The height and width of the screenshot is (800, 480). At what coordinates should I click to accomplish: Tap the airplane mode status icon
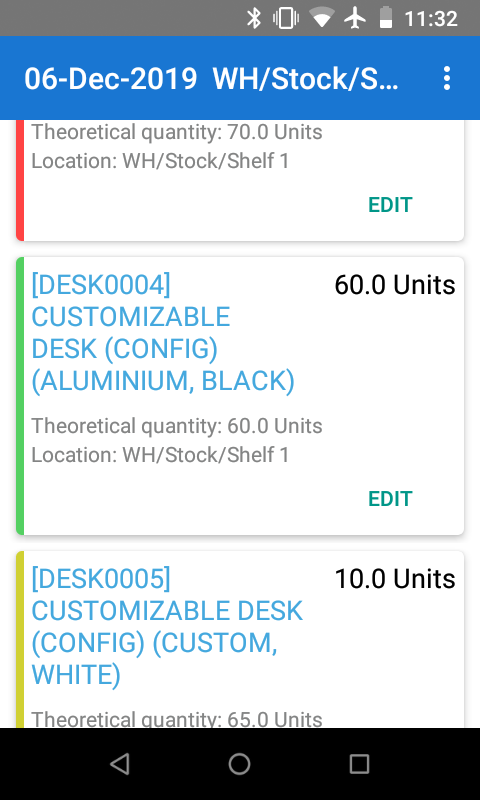coord(355,18)
